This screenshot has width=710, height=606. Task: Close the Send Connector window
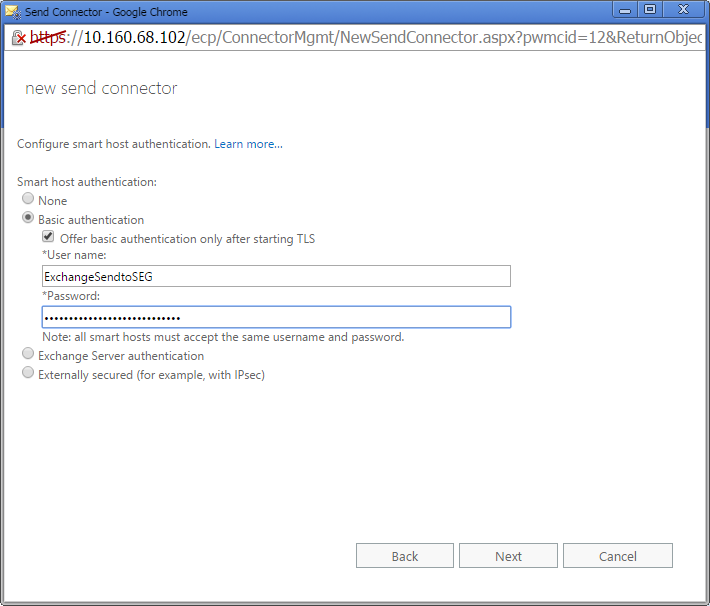point(683,10)
